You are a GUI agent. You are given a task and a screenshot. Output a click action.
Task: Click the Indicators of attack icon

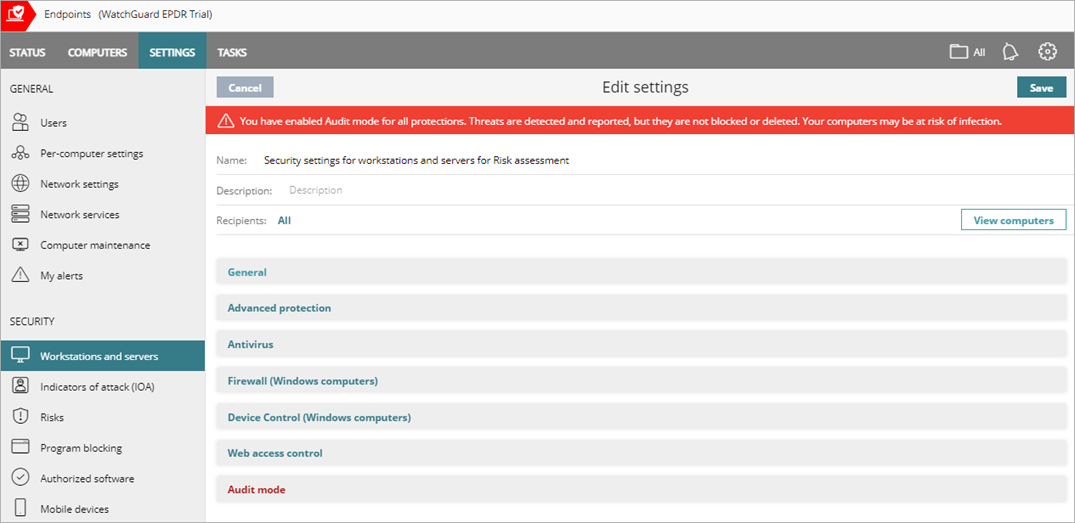pyautogui.click(x=21, y=387)
